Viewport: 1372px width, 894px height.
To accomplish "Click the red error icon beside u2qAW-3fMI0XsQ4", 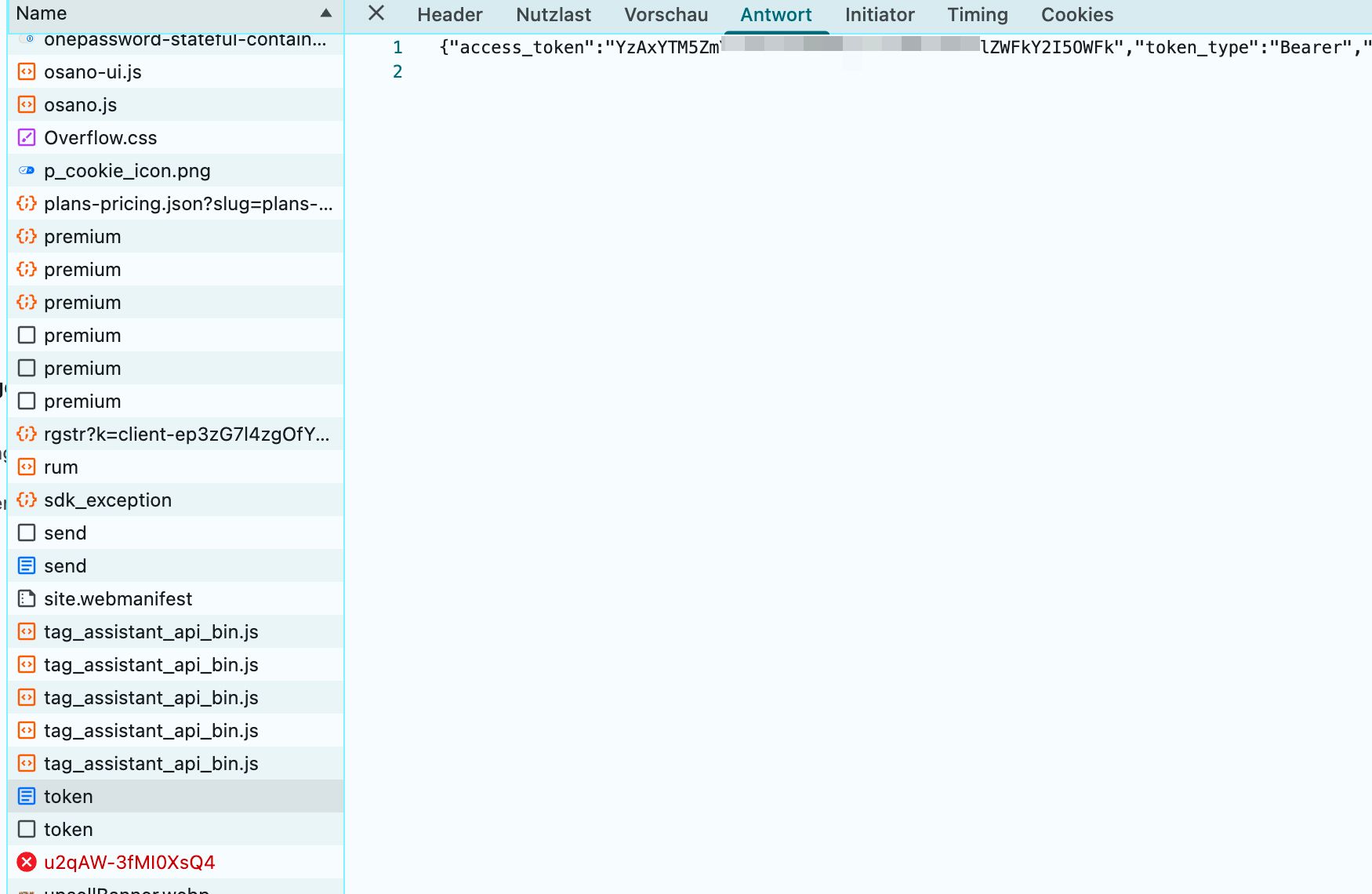I will click(x=27, y=863).
